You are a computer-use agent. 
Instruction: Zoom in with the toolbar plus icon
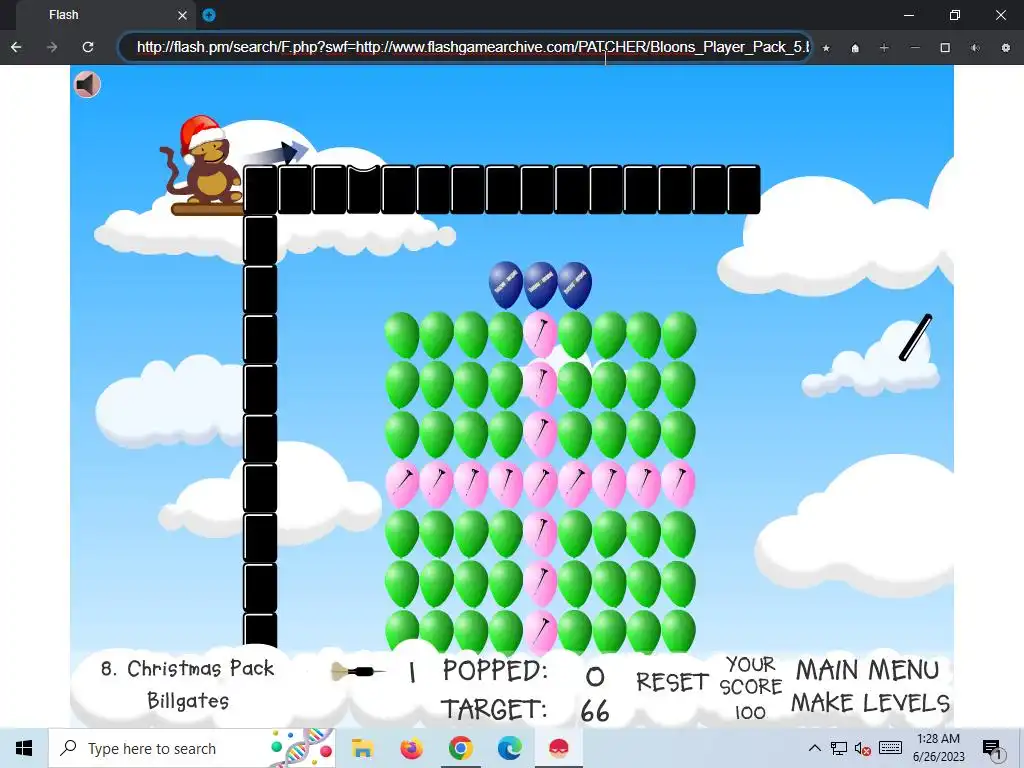tap(884, 48)
